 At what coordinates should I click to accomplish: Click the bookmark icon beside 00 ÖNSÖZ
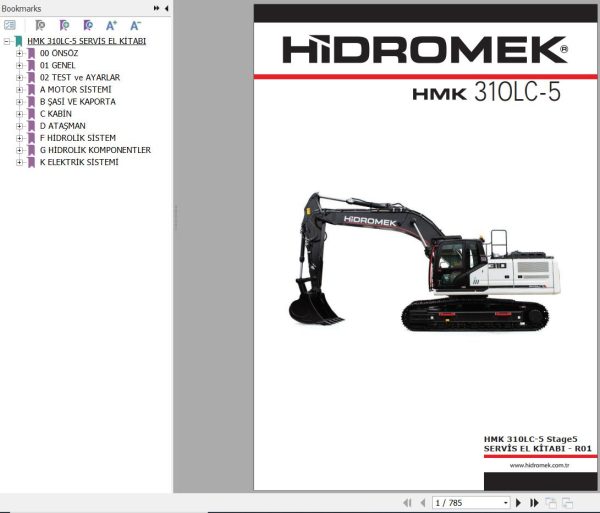point(31,54)
